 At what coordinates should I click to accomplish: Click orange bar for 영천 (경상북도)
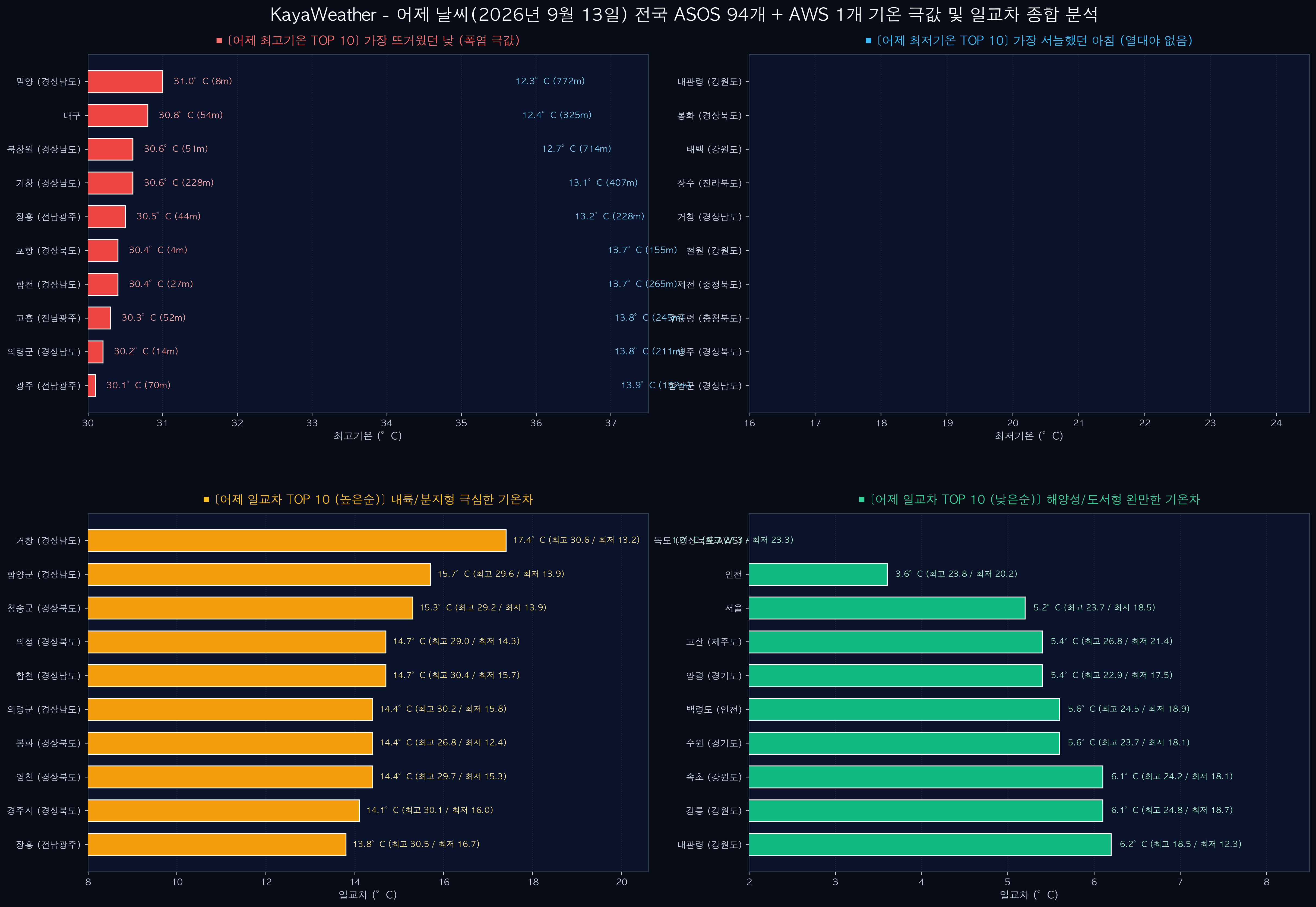pos(230,777)
